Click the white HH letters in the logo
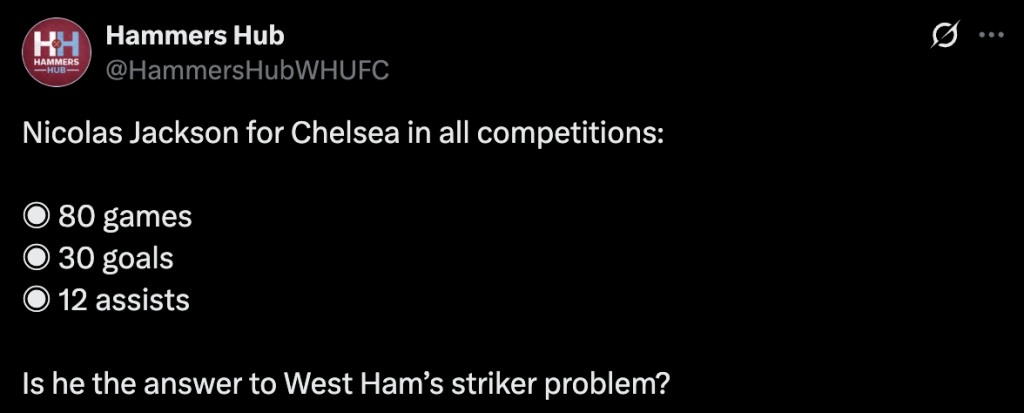The width and height of the screenshot is (1024, 413). coord(54,45)
